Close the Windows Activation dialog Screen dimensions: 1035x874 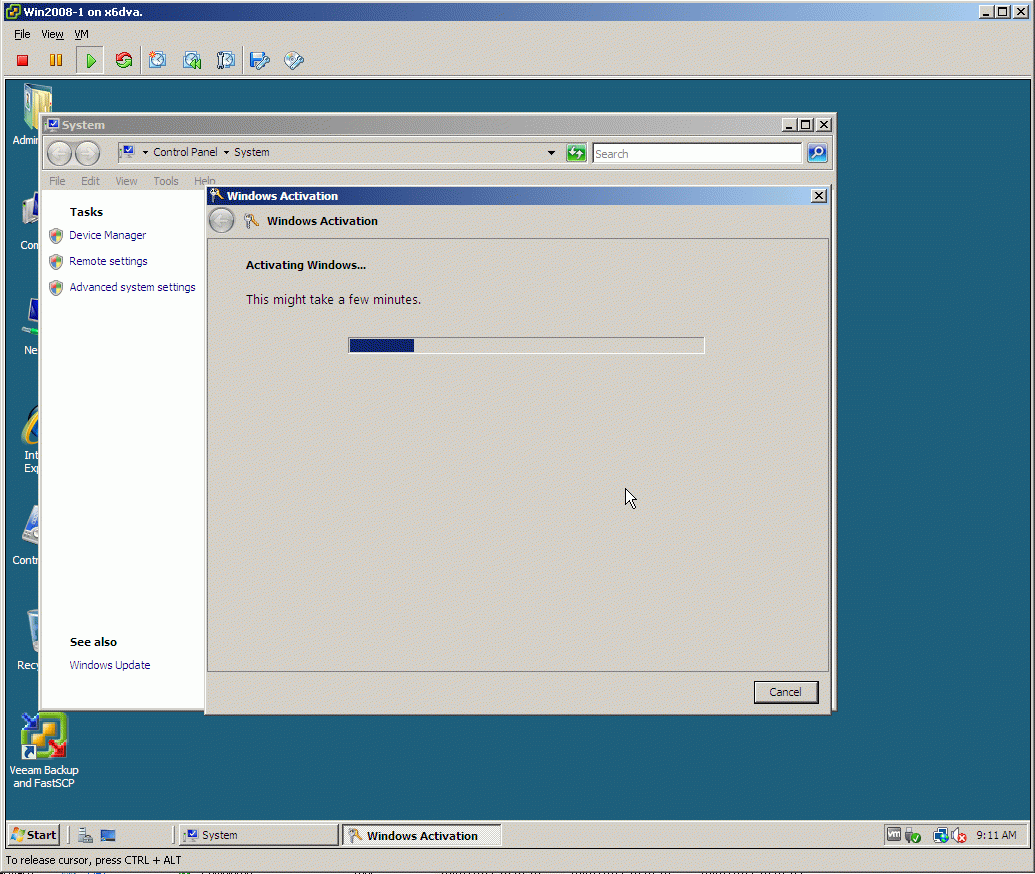[818, 195]
